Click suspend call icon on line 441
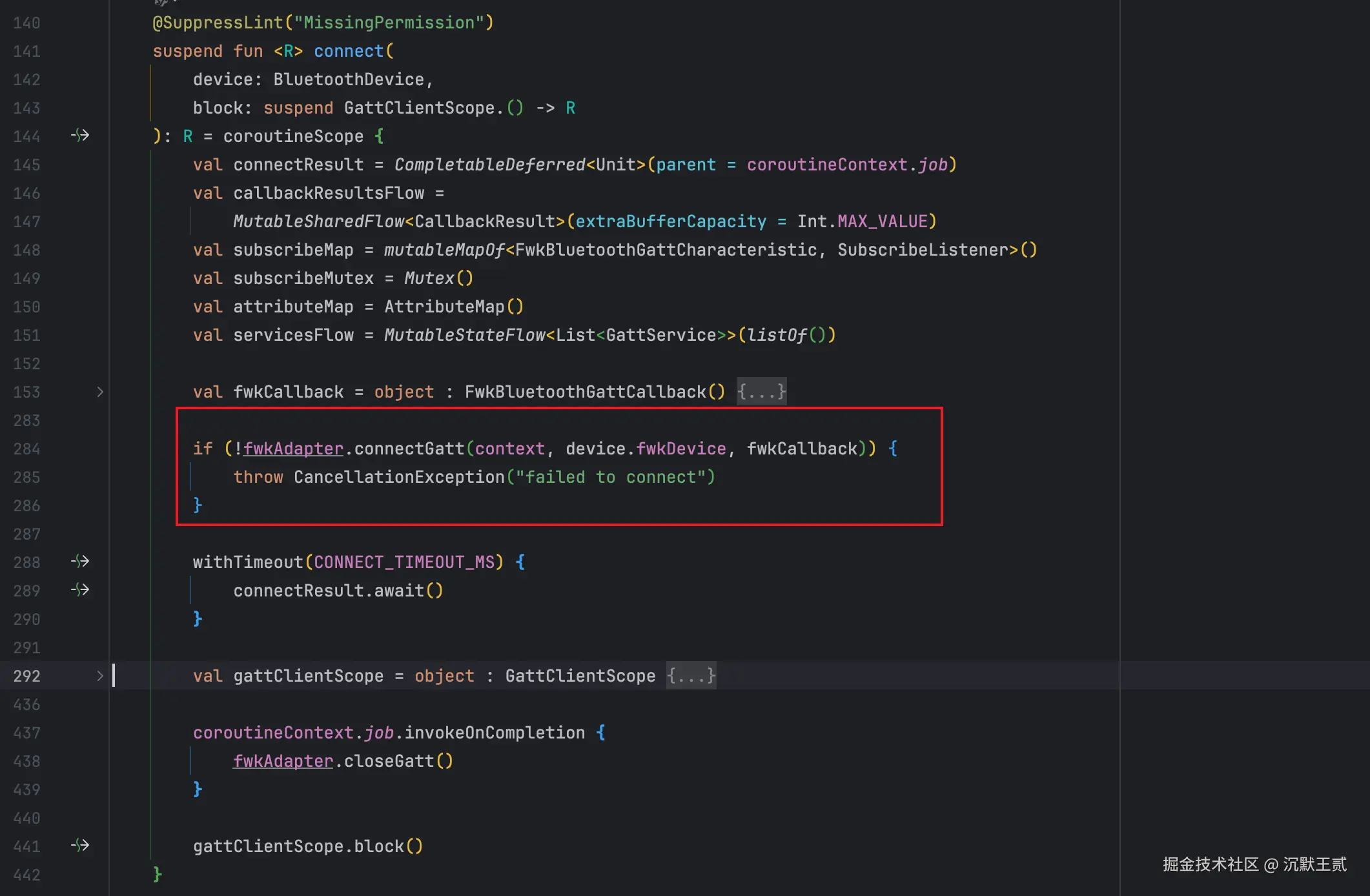The image size is (1370, 896). 80,846
